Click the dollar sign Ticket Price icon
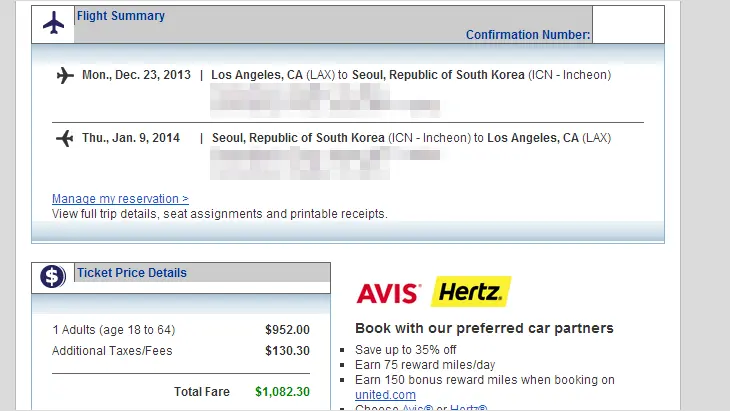 53,277
